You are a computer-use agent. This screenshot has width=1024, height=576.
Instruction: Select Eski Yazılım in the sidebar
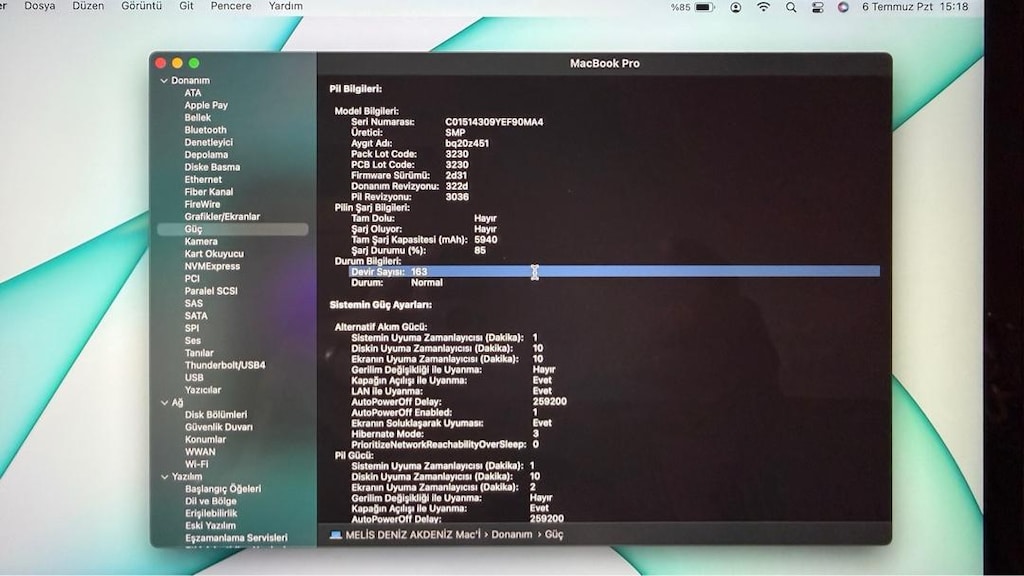[x=210, y=526]
